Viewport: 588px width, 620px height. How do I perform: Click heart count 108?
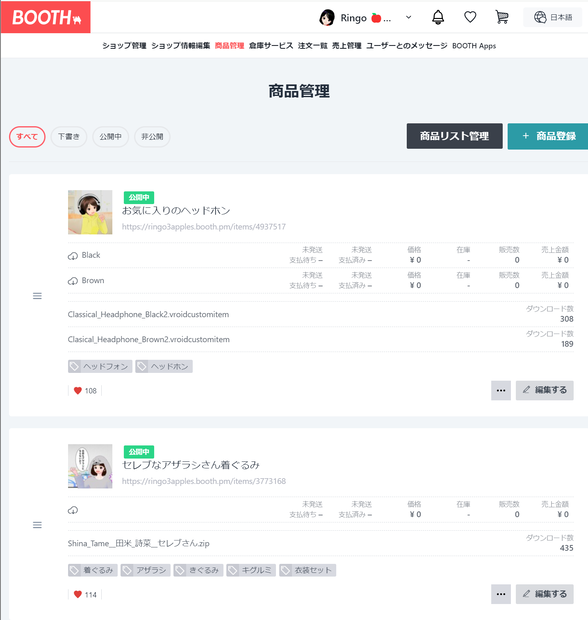[x=85, y=391]
